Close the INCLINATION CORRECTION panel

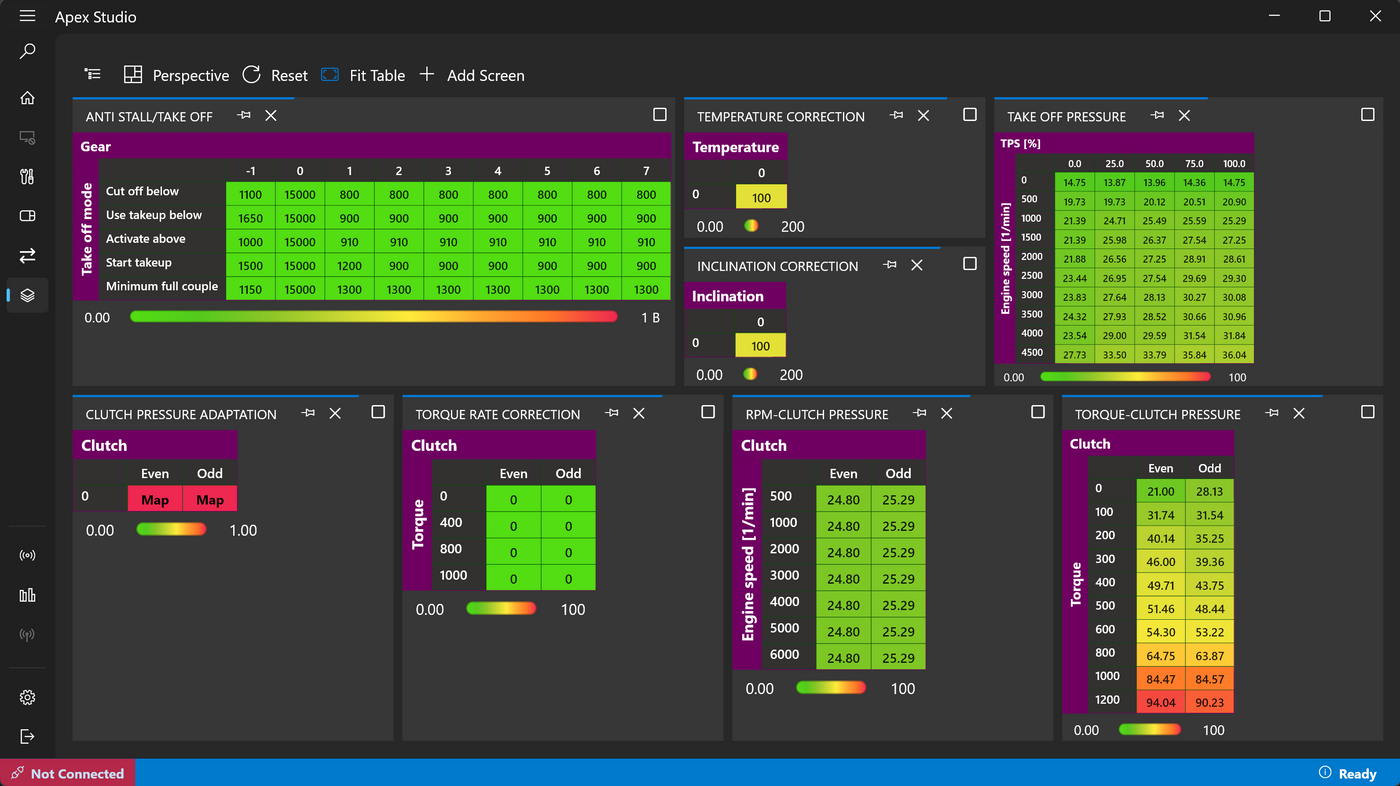(x=917, y=265)
